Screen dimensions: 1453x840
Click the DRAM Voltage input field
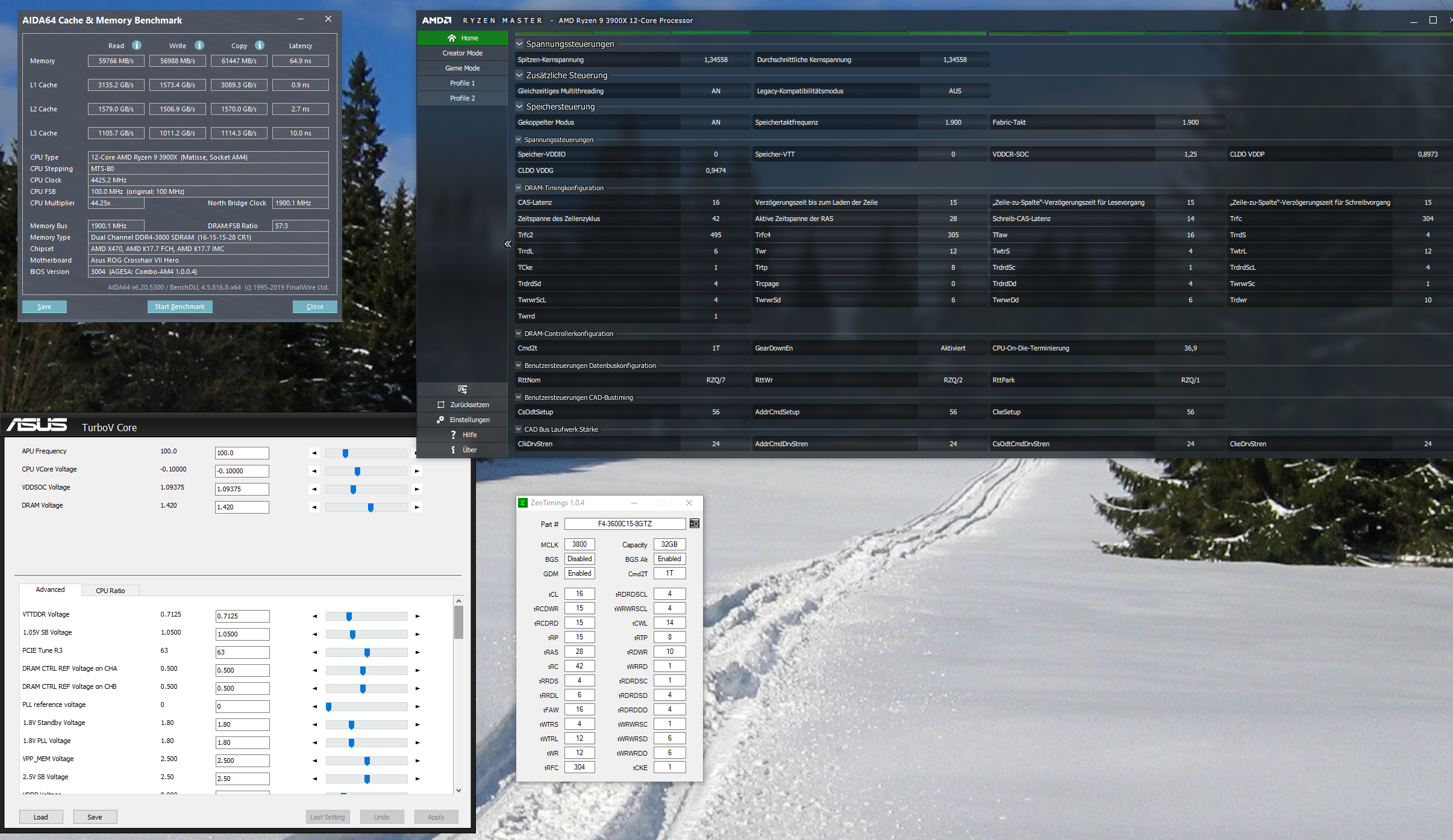pos(242,507)
